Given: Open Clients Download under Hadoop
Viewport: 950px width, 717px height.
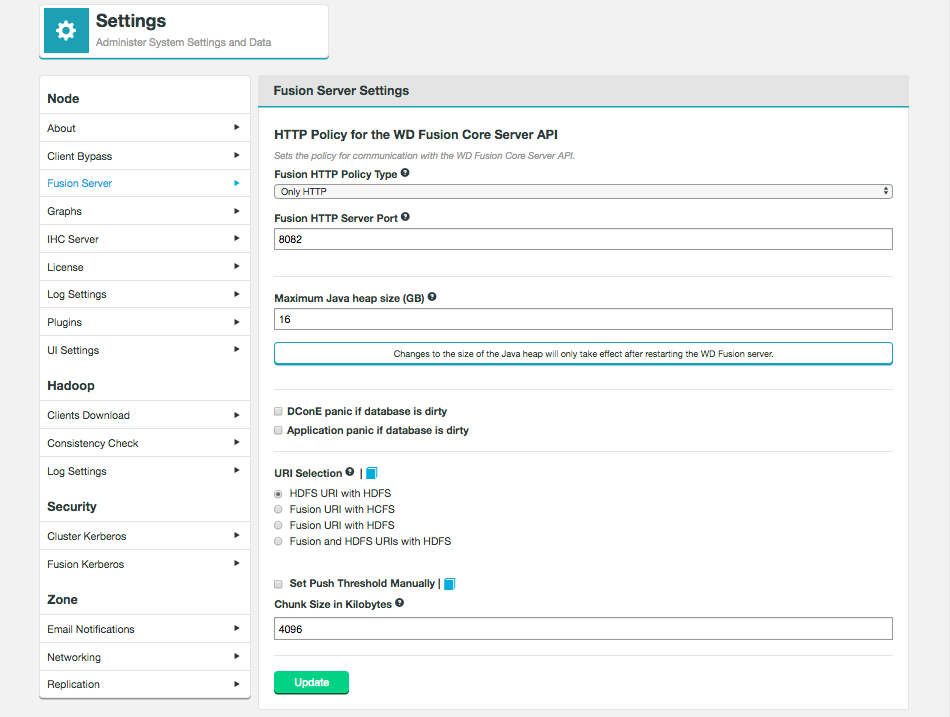Looking at the screenshot, I should [145, 415].
